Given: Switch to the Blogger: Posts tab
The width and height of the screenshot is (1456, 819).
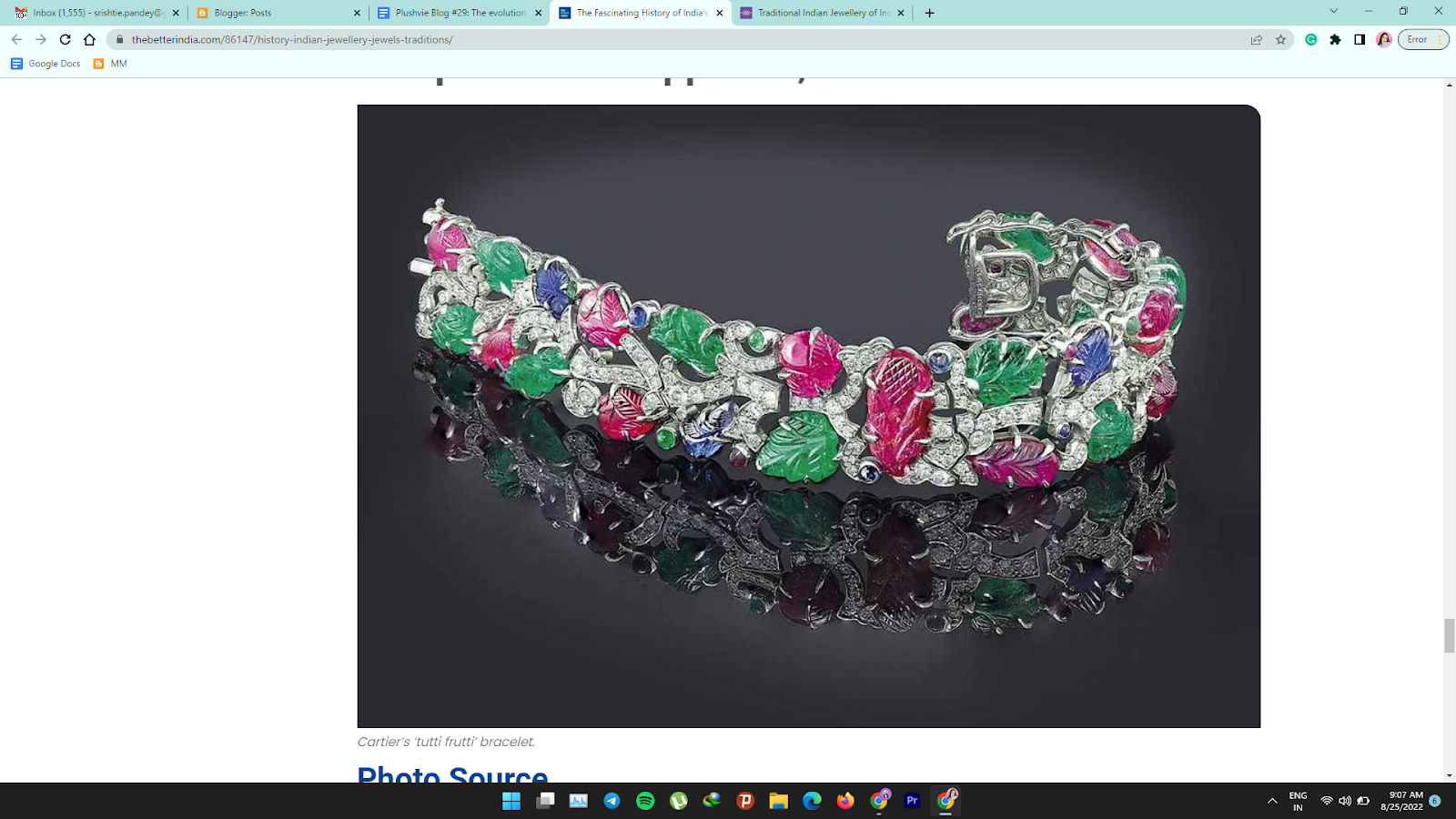Looking at the screenshot, I should (x=278, y=13).
